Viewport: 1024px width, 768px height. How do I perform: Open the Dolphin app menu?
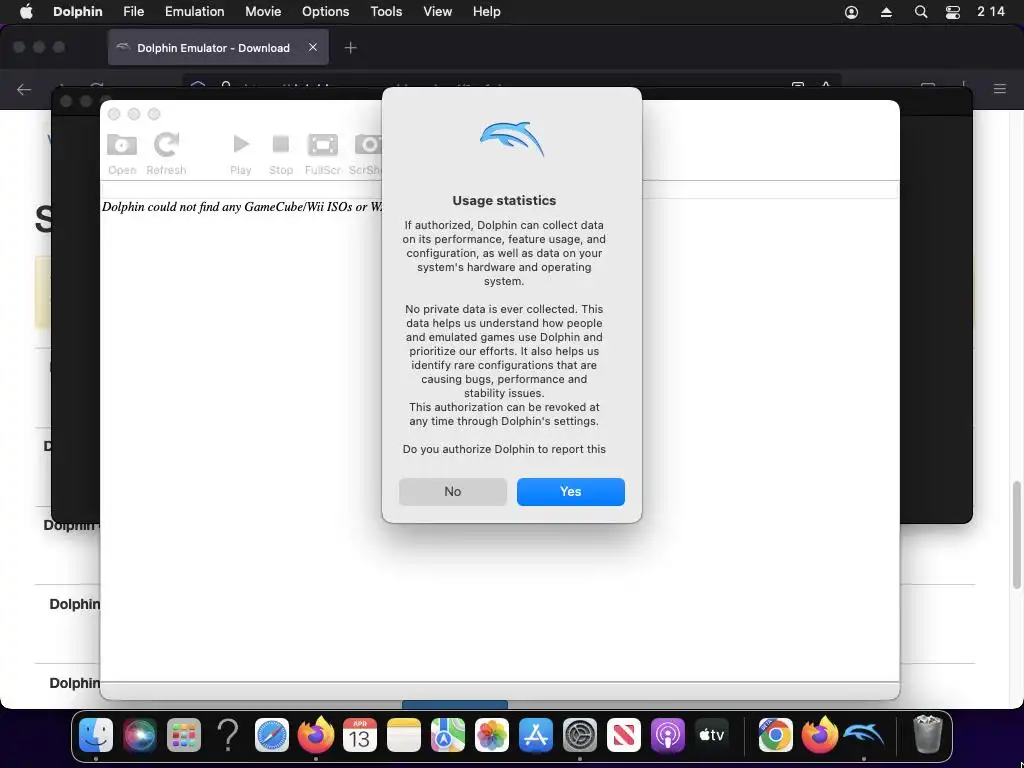coord(78,12)
